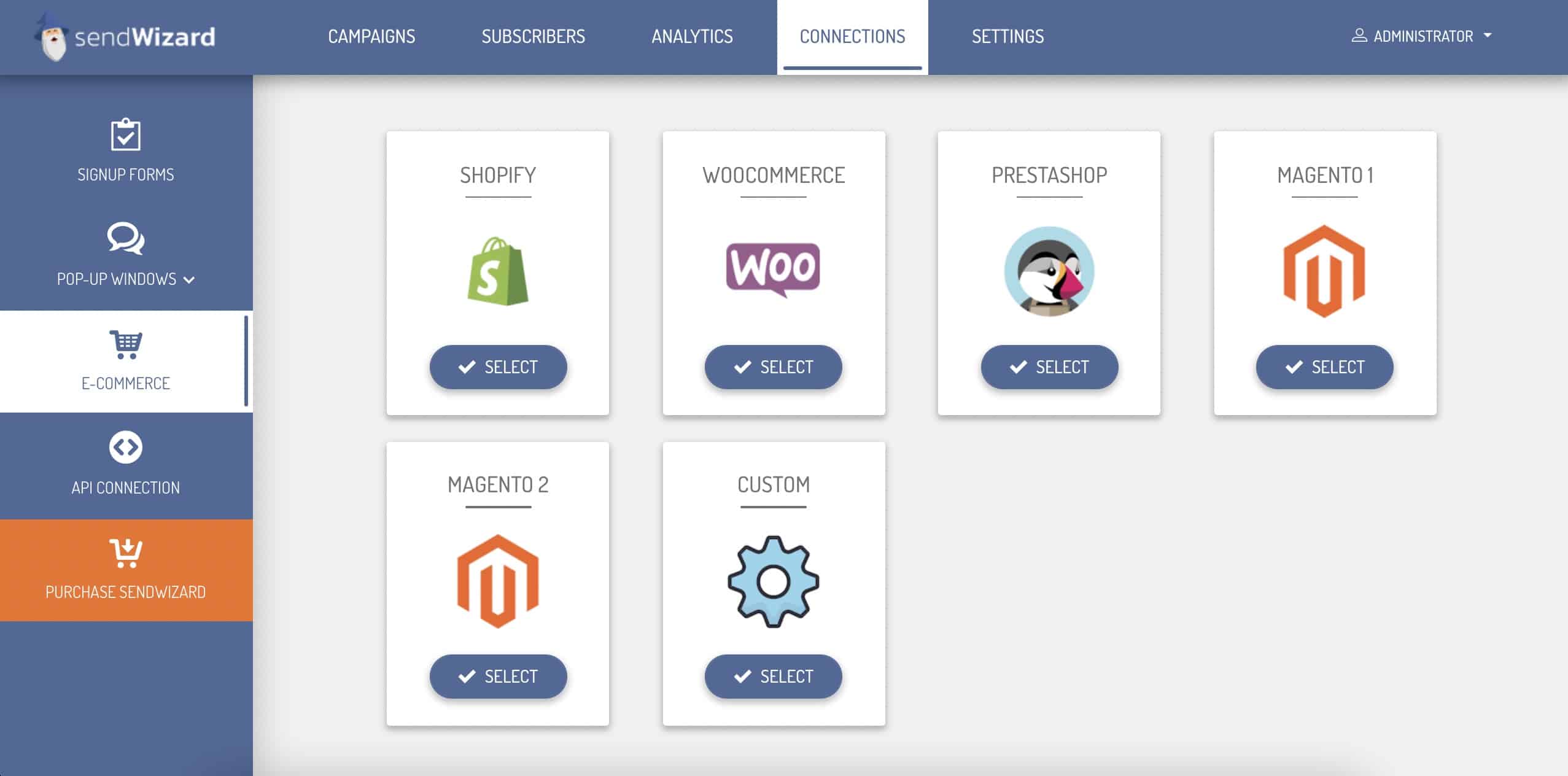Select the E-commerce shopping cart icon
This screenshot has width=1568, height=776.
126,344
